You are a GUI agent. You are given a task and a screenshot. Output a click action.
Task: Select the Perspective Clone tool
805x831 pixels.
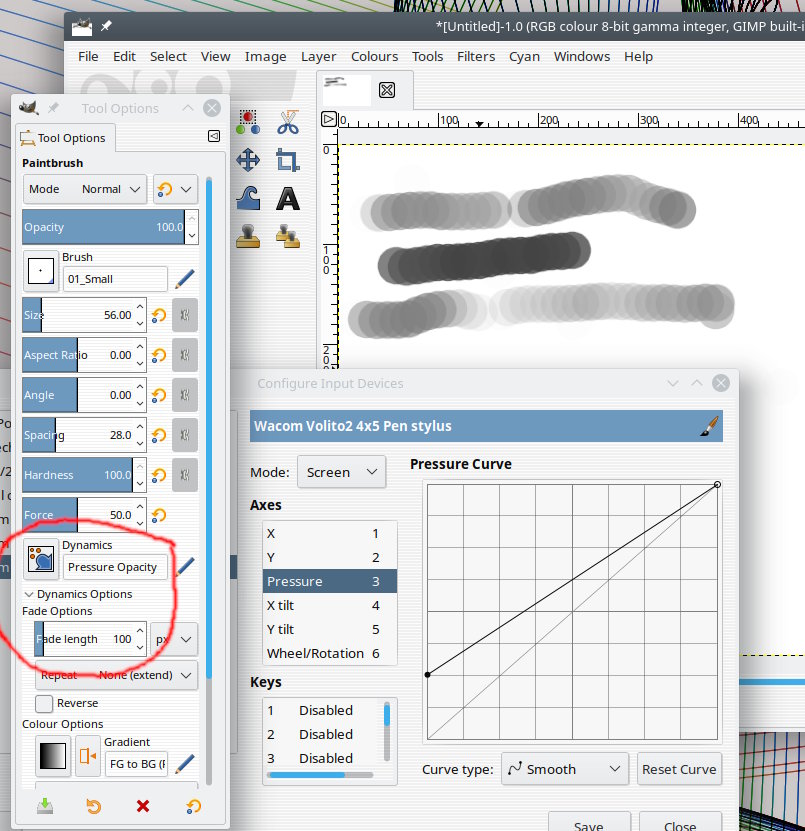click(x=288, y=236)
